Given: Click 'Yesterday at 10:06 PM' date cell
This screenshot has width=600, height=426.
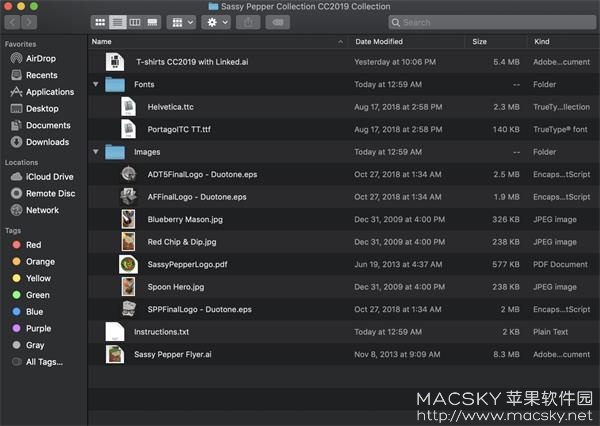Looking at the screenshot, I should pyautogui.click(x=395, y=62).
